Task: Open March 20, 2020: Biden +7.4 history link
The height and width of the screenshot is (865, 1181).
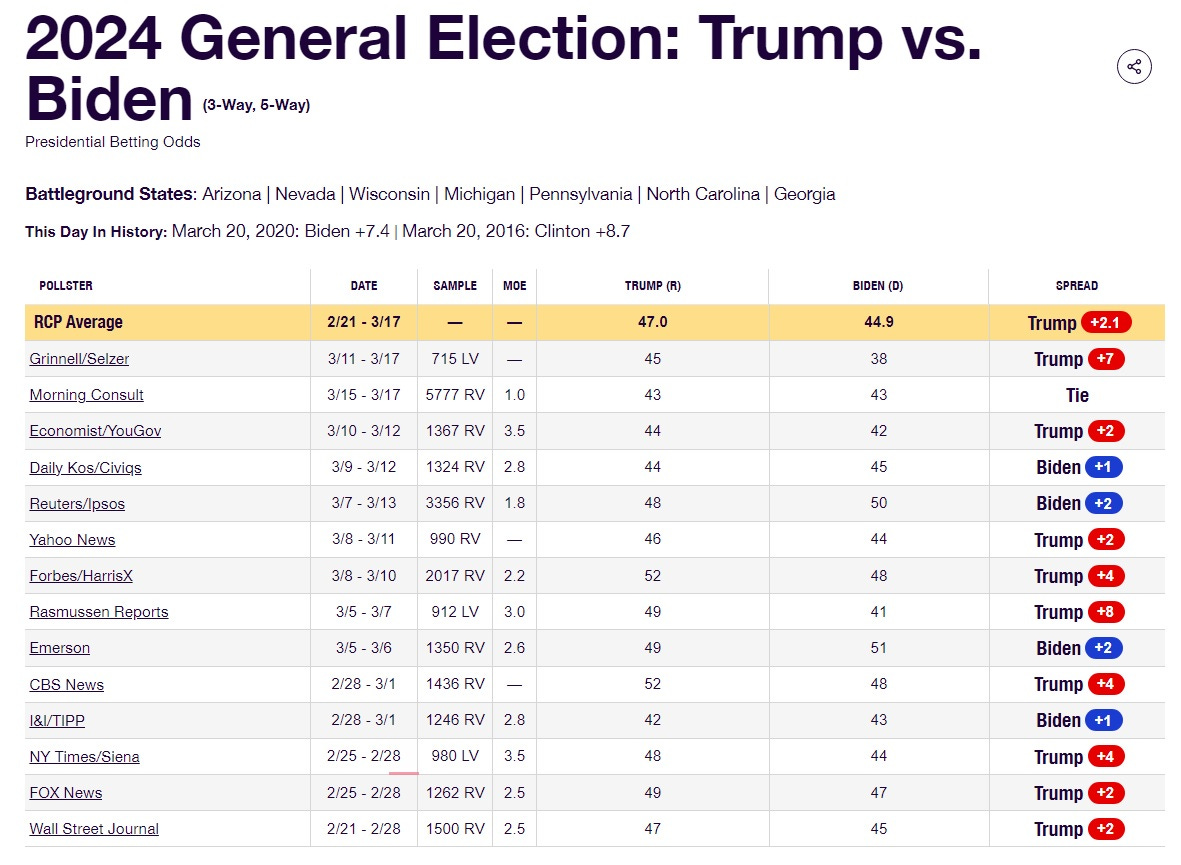Action: [281, 231]
